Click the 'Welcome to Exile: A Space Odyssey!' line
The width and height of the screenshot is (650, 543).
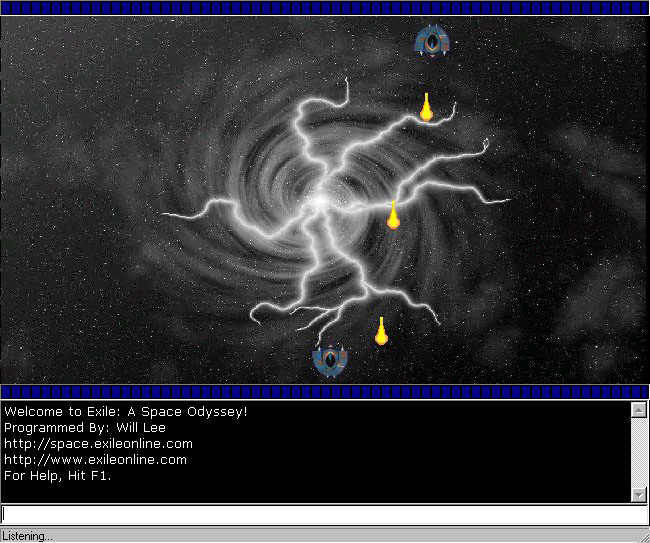point(126,412)
